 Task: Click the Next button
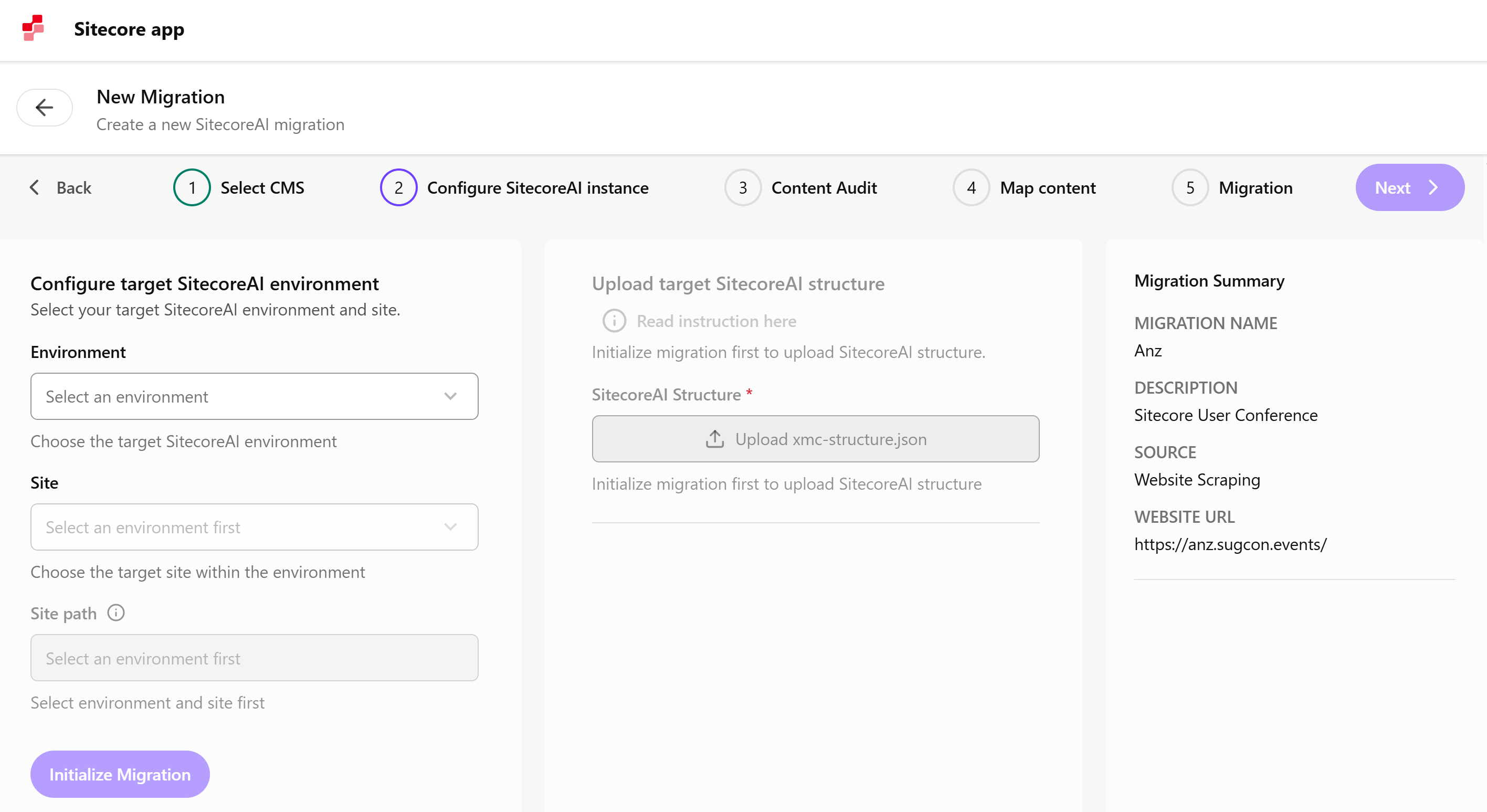tap(1409, 187)
